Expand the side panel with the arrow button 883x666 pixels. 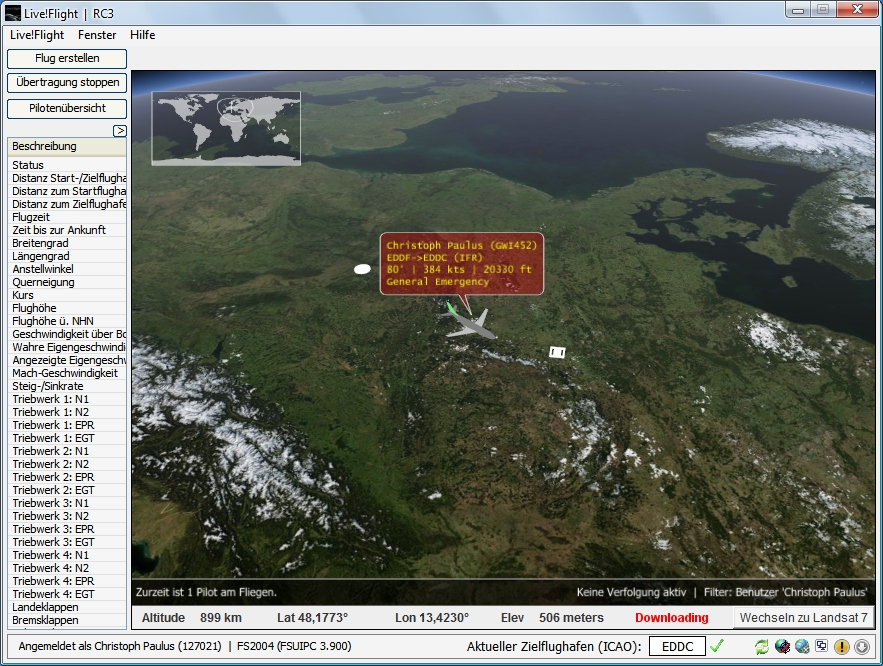click(120, 131)
